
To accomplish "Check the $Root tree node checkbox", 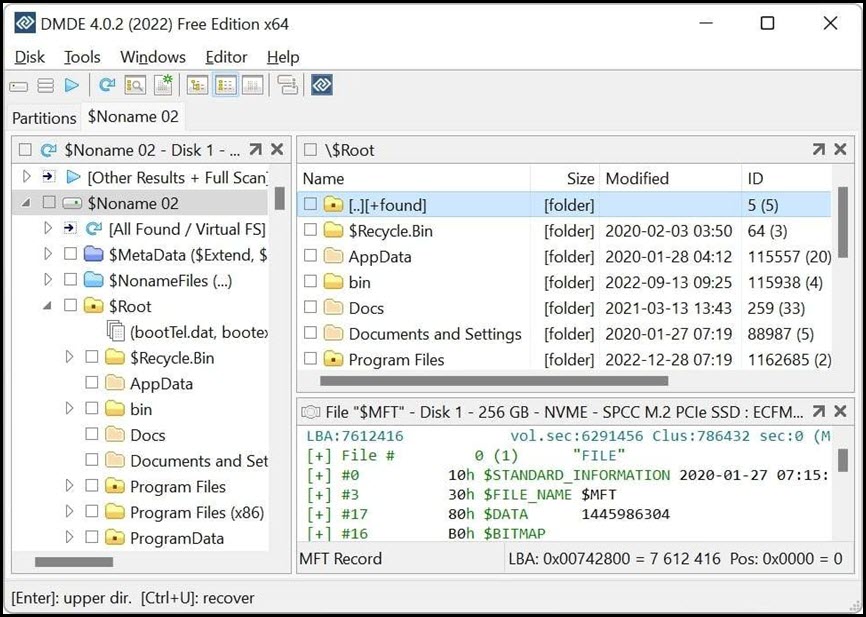I will pos(70,305).
